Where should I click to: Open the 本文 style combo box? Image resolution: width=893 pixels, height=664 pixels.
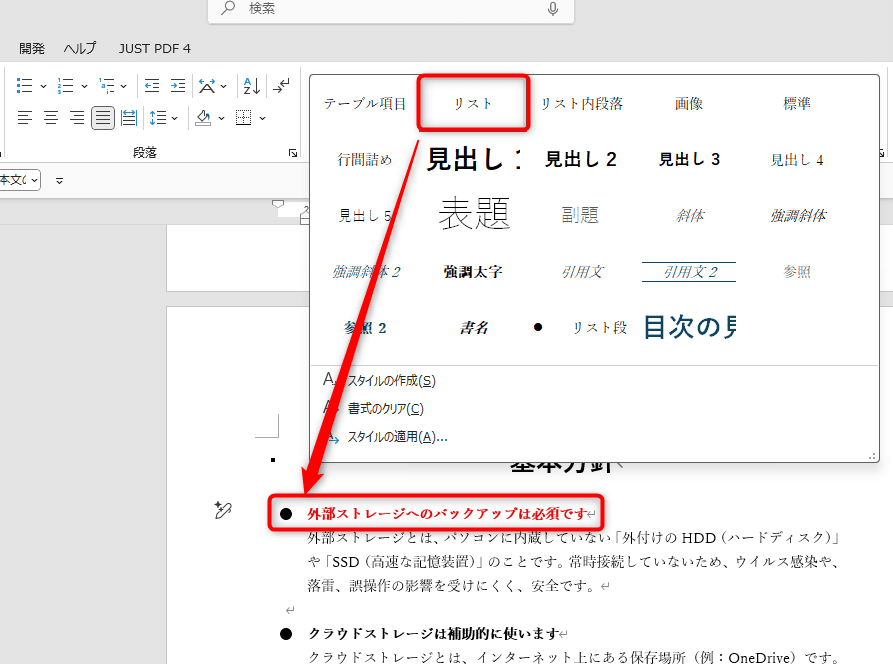tap(18, 180)
